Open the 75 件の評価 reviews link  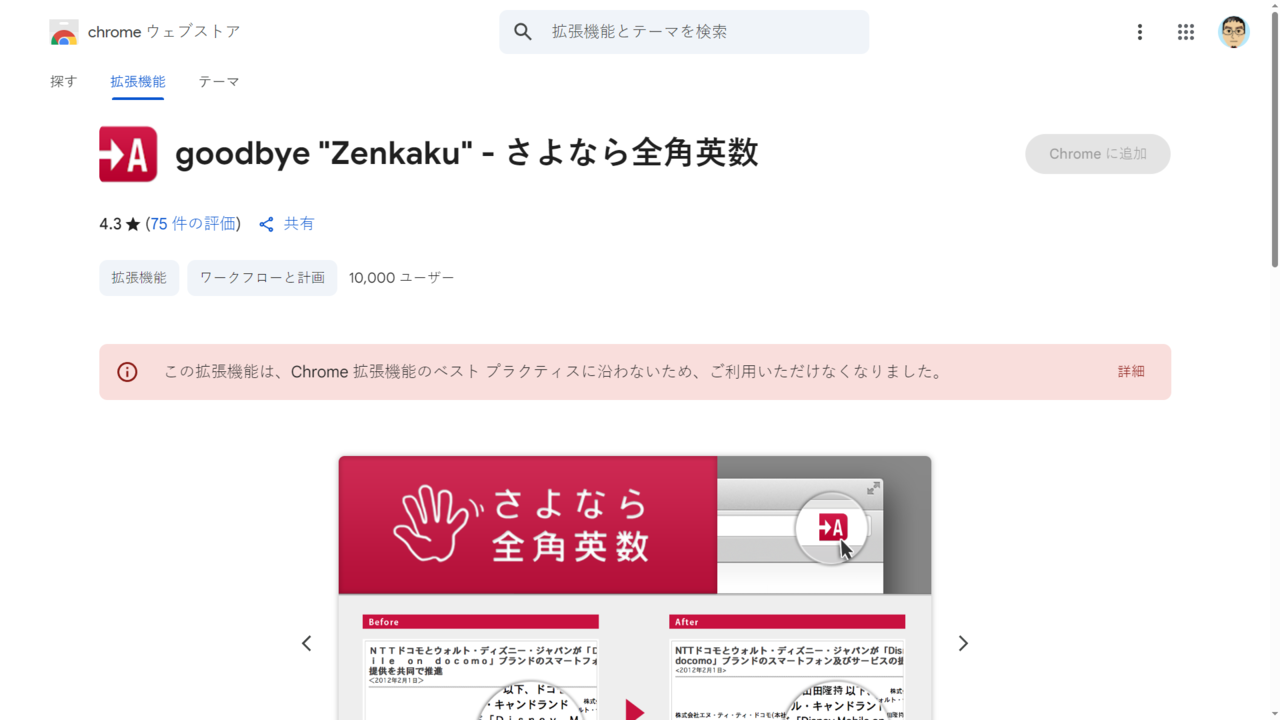point(195,224)
